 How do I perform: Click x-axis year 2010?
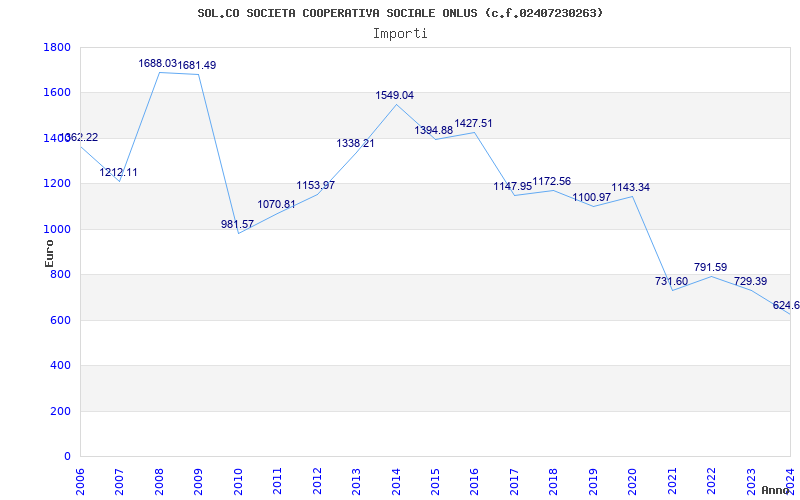pyautogui.click(x=238, y=481)
